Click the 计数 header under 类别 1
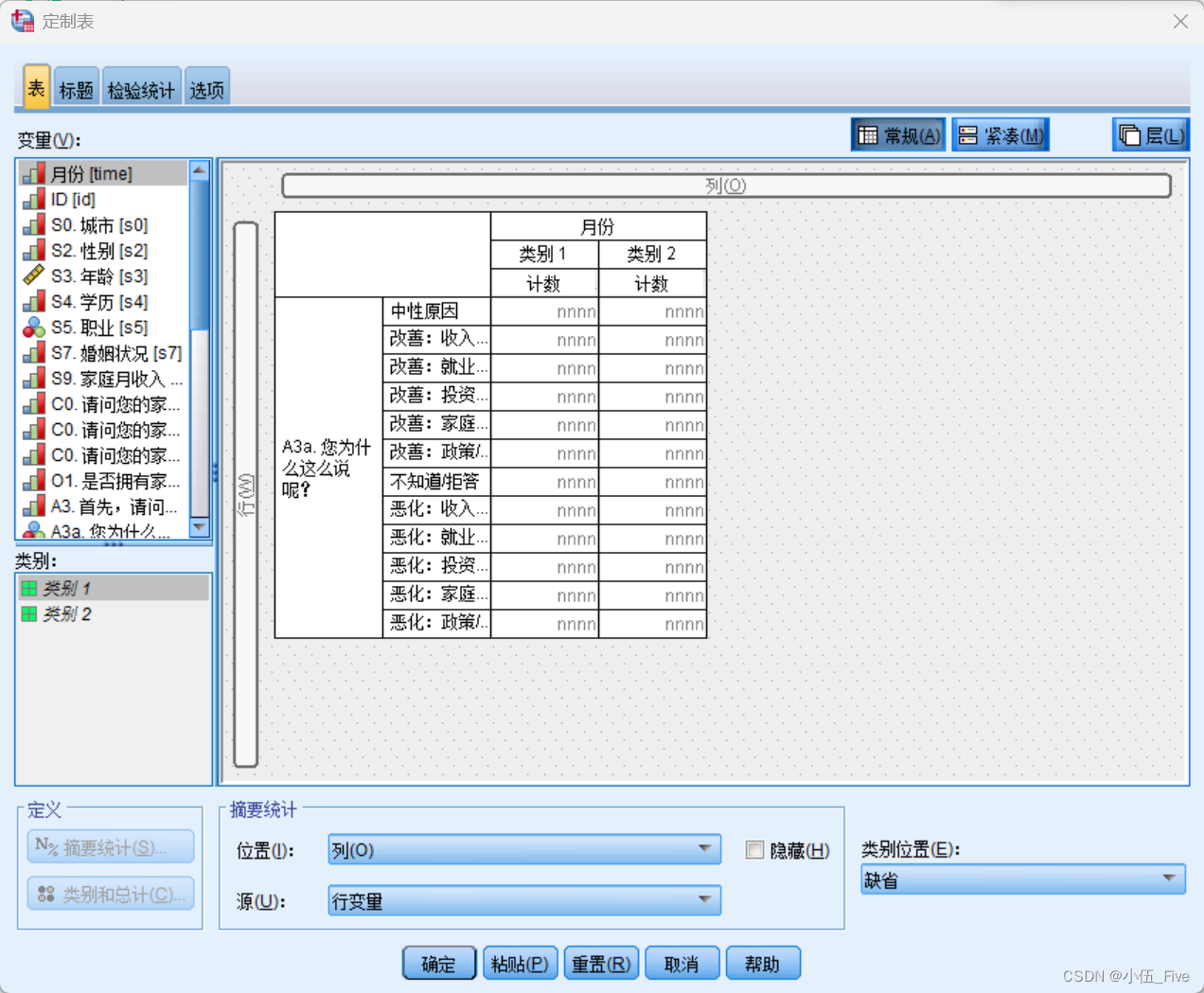Image resolution: width=1204 pixels, height=993 pixels. (x=544, y=284)
